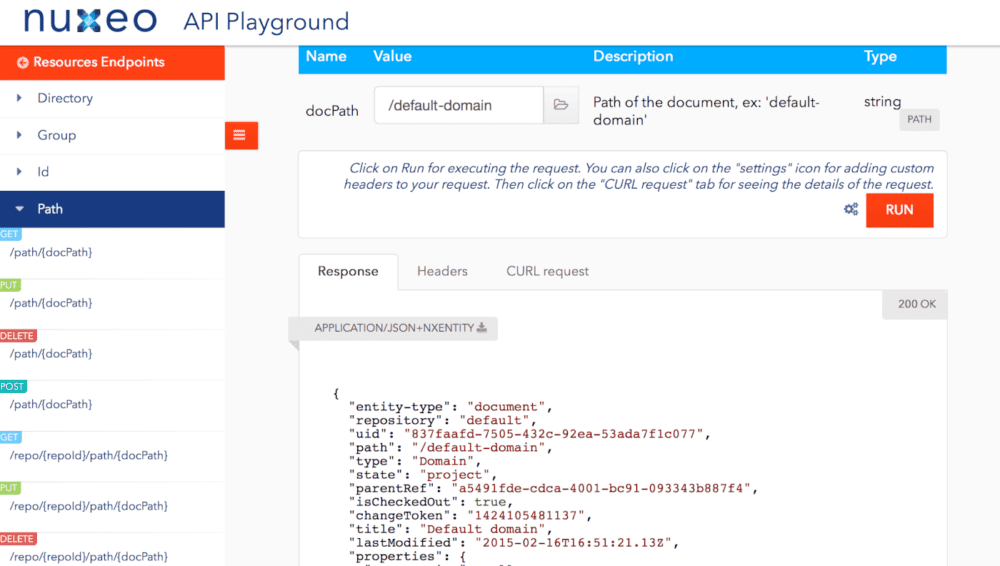This screenshot has width=1000, height=566.
Task: Open the POST /path/{docPath} endpoint
Action: (50, 405)
